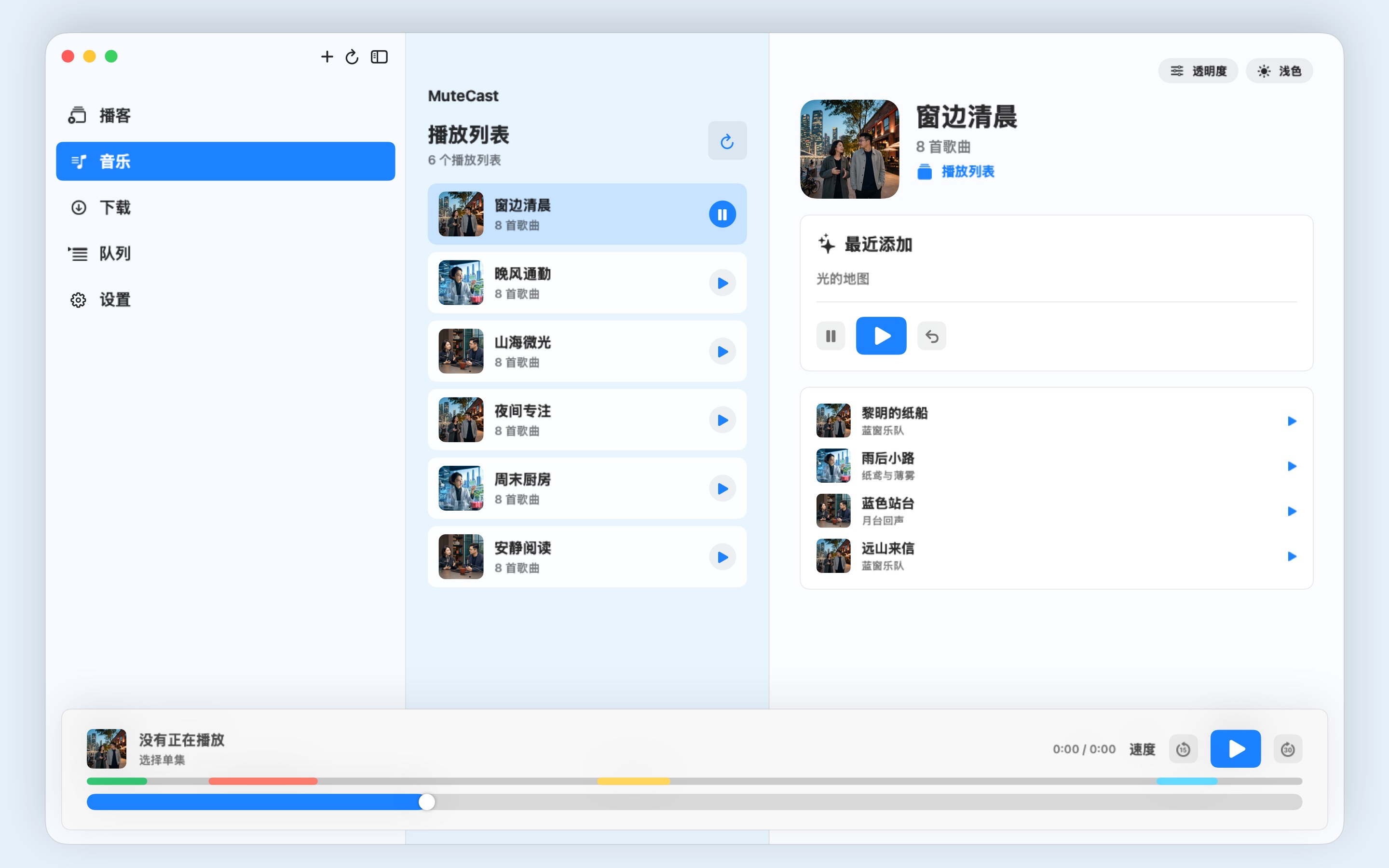Viewport: 1389px width, 868px height.
Task: Play the 夜间专注 playlist
Action: click(722, 420)
